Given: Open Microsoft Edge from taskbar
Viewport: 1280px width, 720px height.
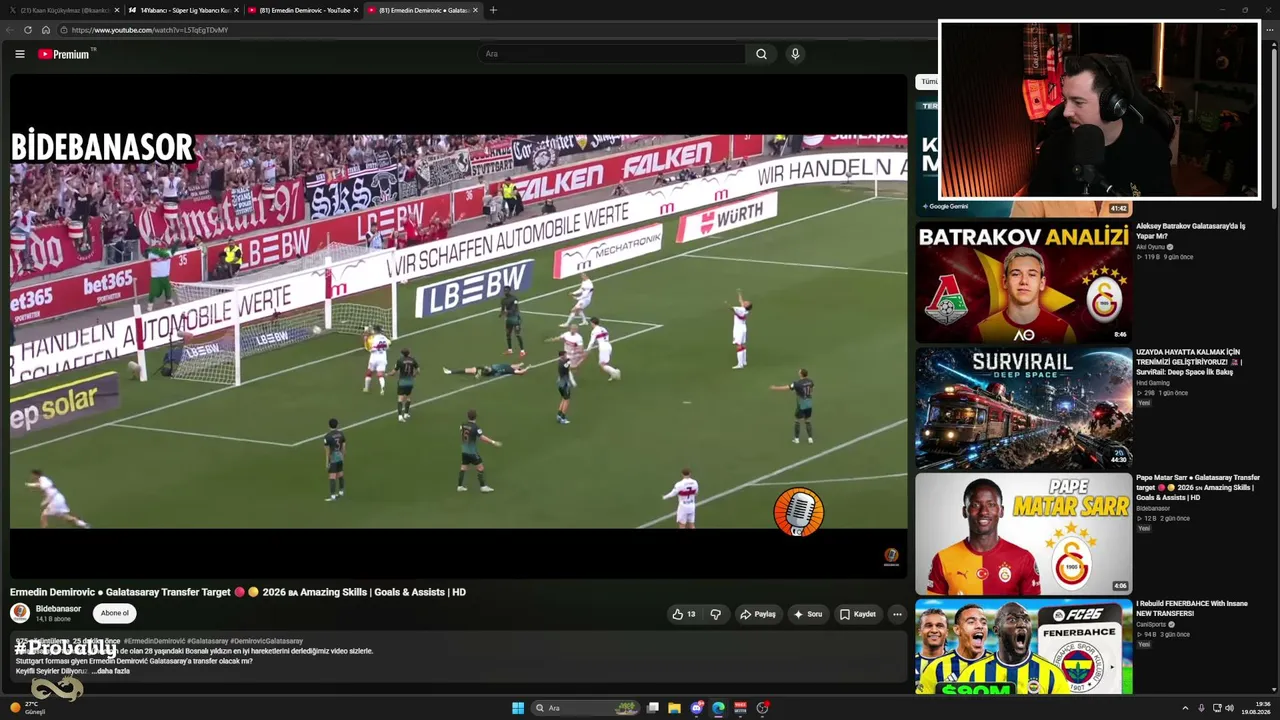Looking at the screenshot, I should point(718,708).
